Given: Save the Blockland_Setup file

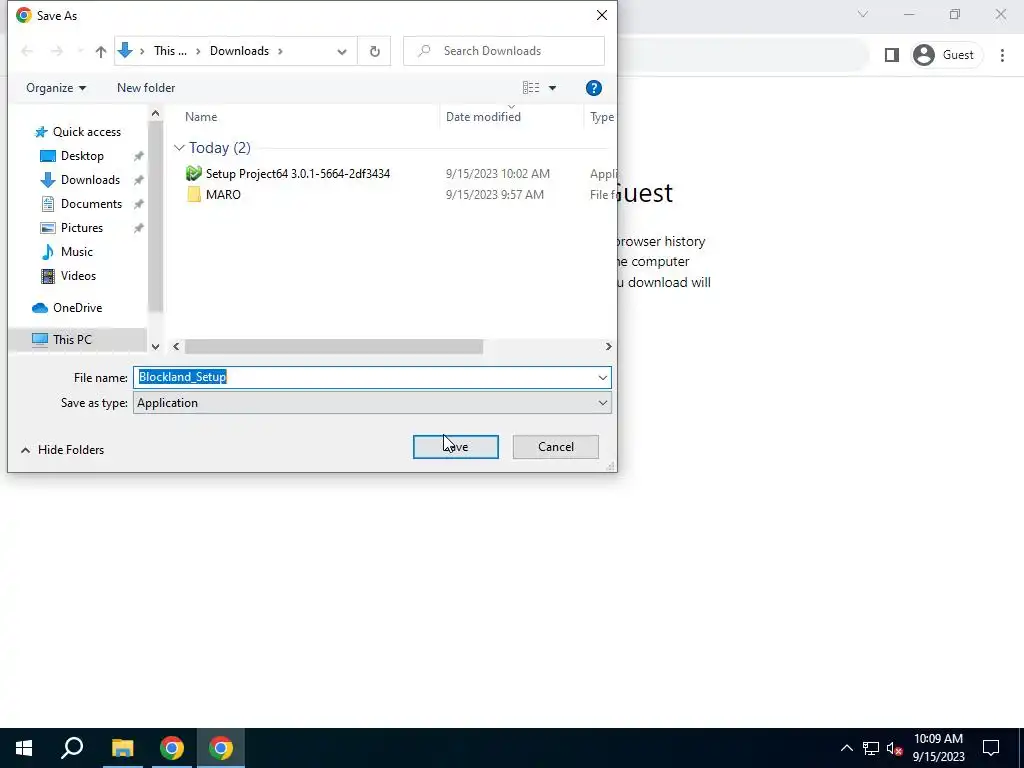Looking at the screenshot, I should [456, 447].
